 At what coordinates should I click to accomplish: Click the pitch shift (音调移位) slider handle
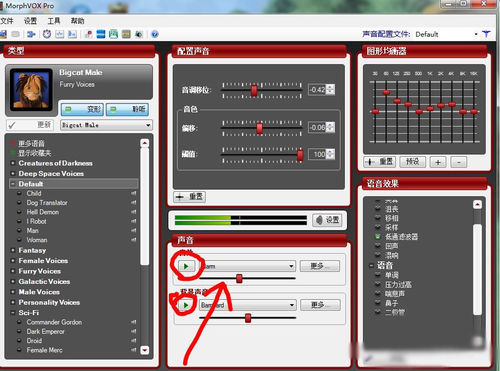pyautogui.click(x=254, y=90)
